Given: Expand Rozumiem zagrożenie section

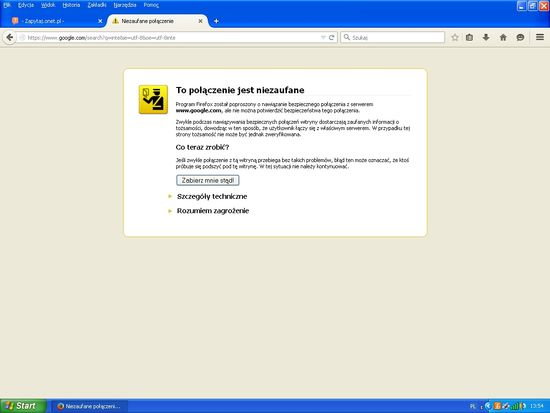Looking at the screenshot, I should point(213,211).
